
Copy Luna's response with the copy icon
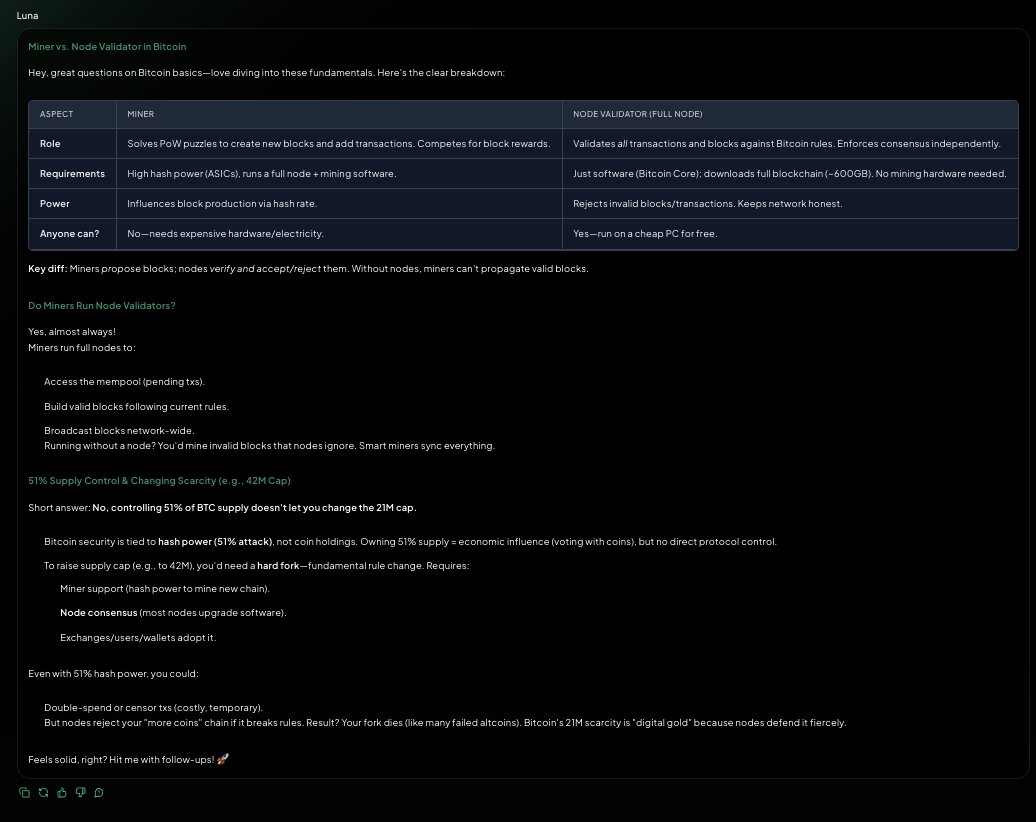pyautogui.click(x=24, y=792)
